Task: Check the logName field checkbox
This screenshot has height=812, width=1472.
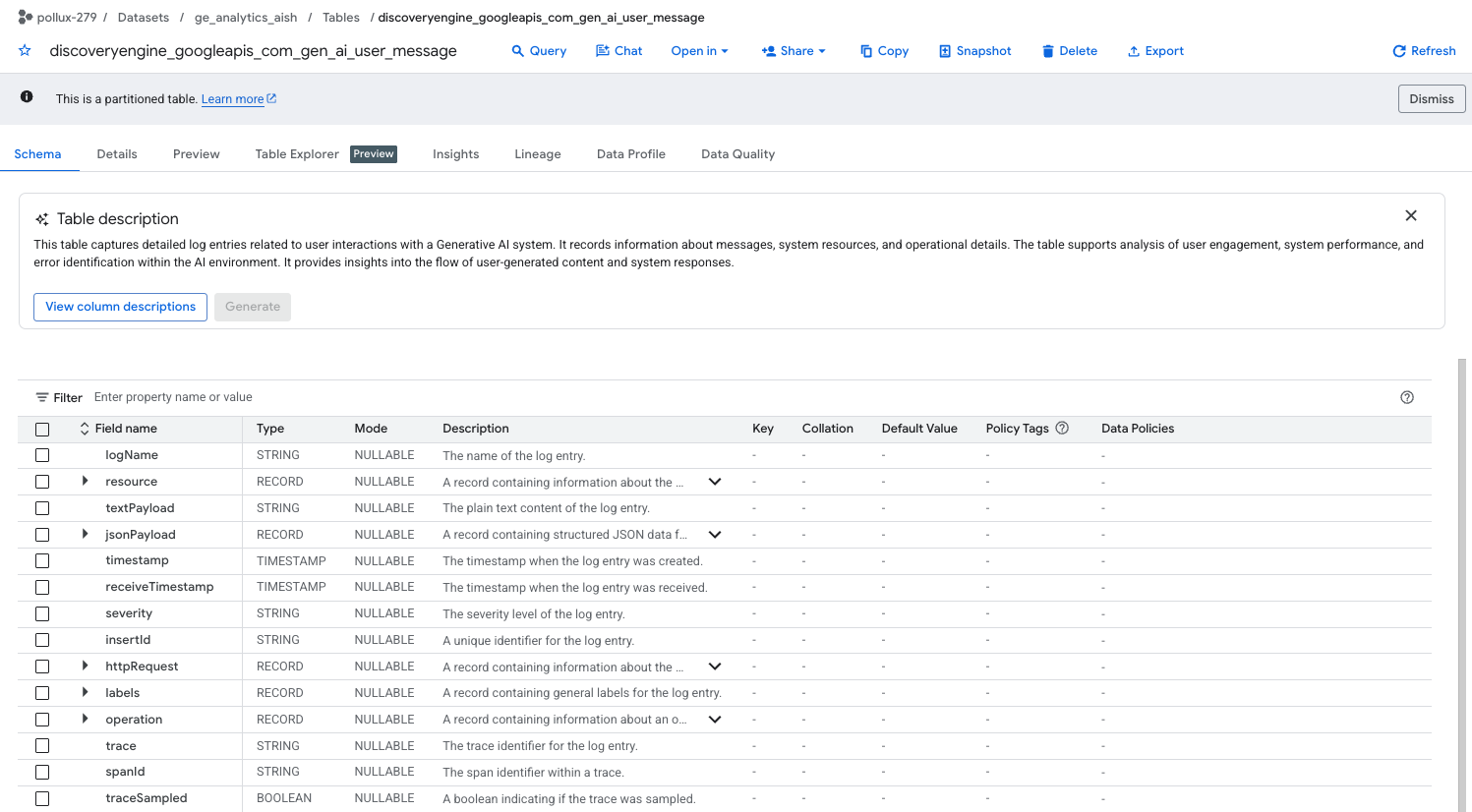Action: coord(42,455)
